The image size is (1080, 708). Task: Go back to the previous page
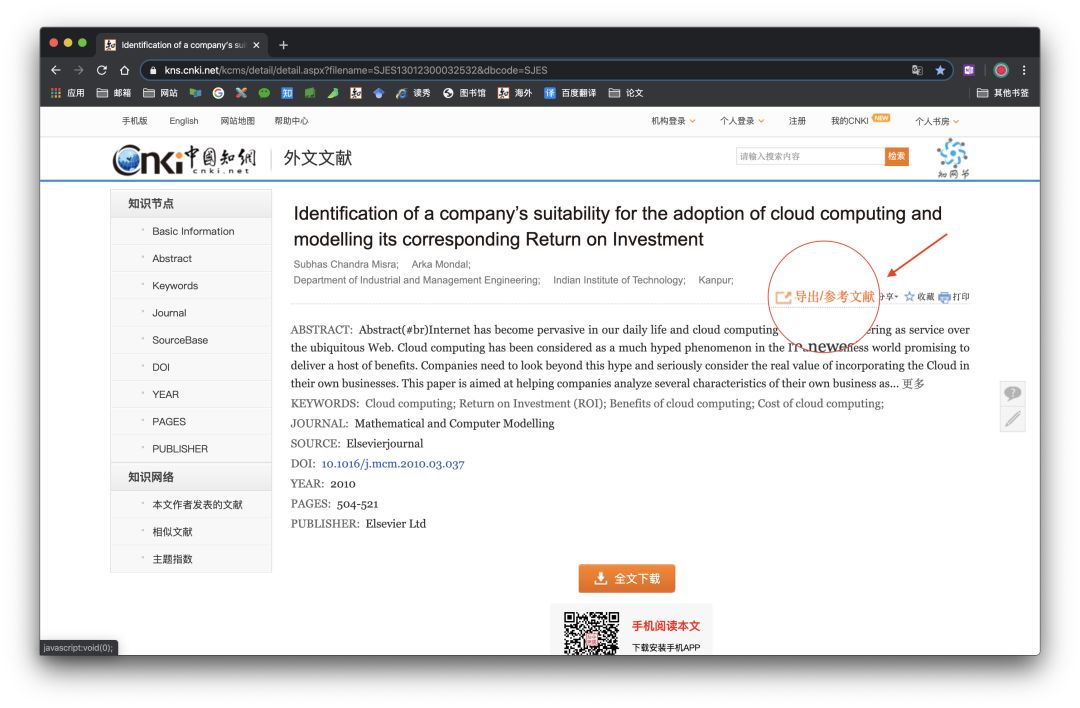click(x=56, y=70)
